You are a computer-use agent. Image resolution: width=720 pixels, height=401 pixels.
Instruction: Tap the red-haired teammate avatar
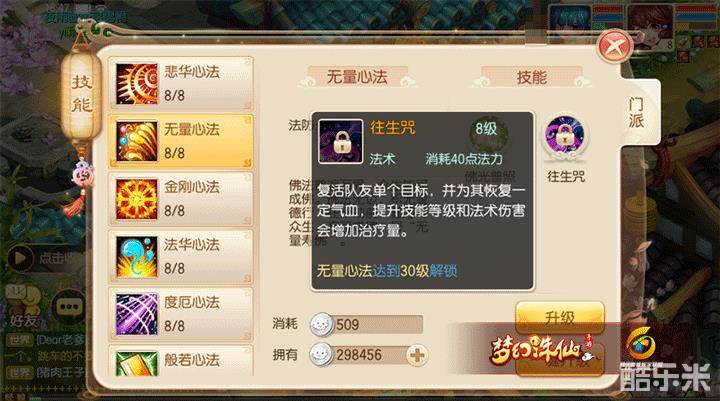pos(649,24)
